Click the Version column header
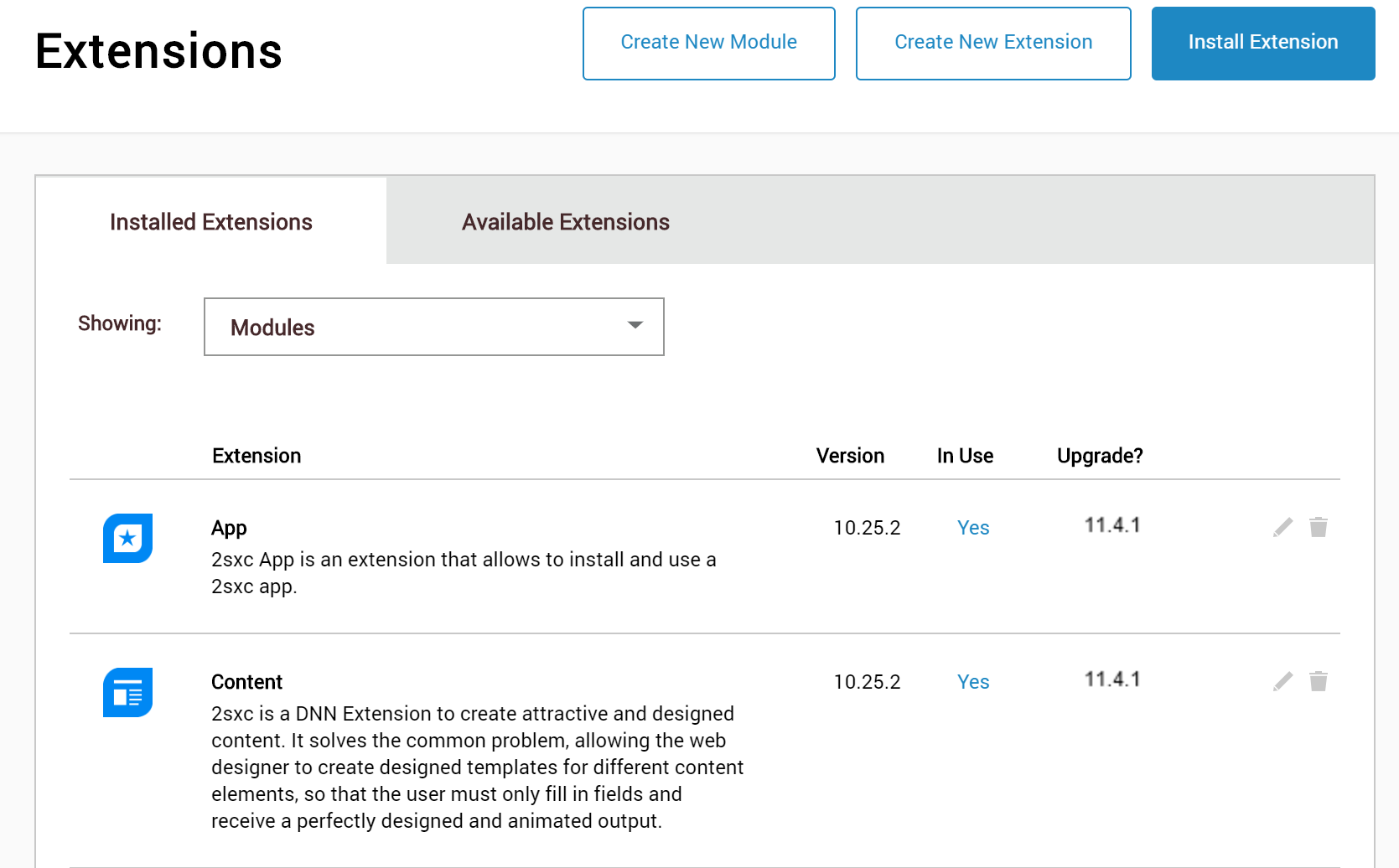Image resolution: width=1399 pixels, height=868 pixels. click(850, 456)
